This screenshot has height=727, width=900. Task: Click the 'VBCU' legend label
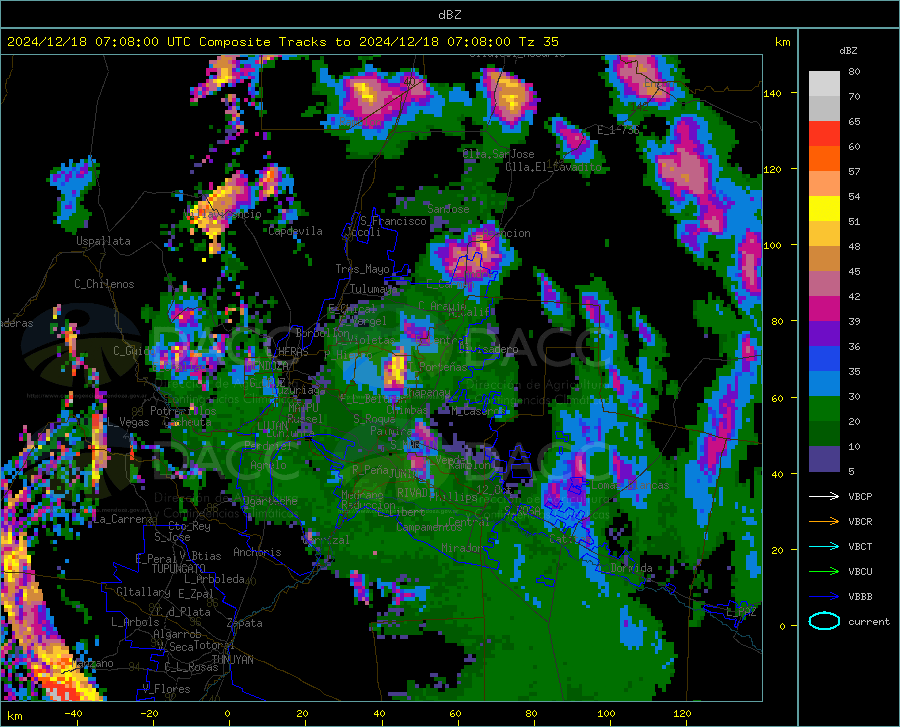[x=860, y=572]
